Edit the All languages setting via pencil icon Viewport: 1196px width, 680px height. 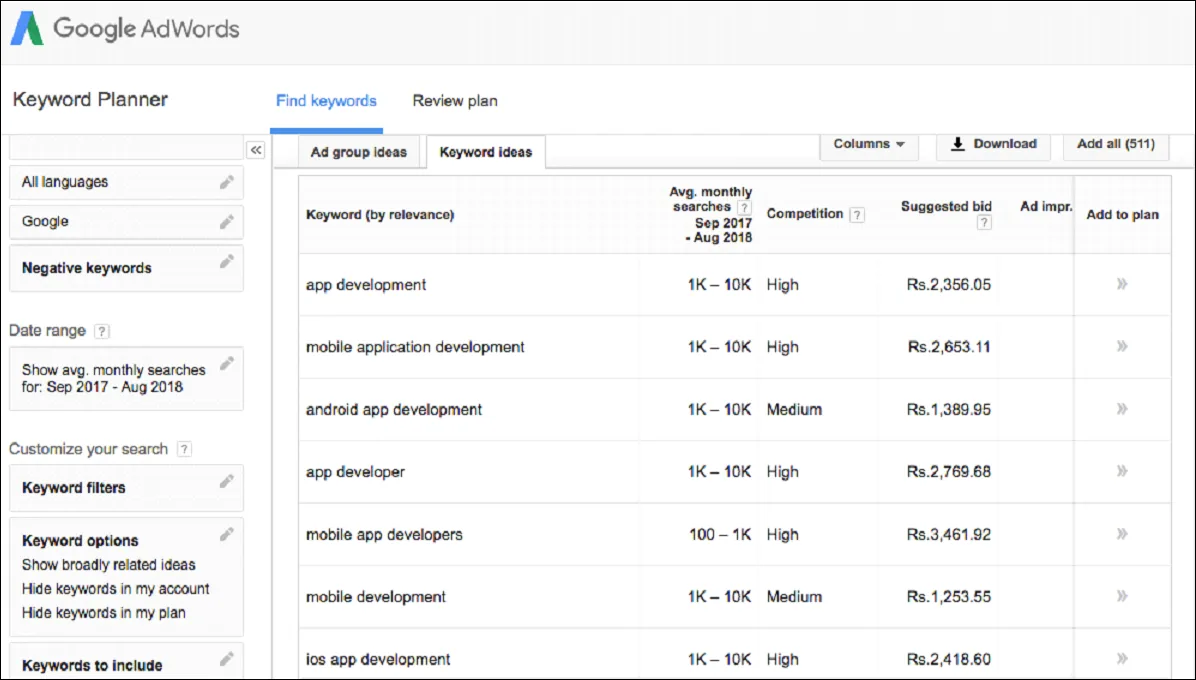pyautogui.click(x=228, y=181)
